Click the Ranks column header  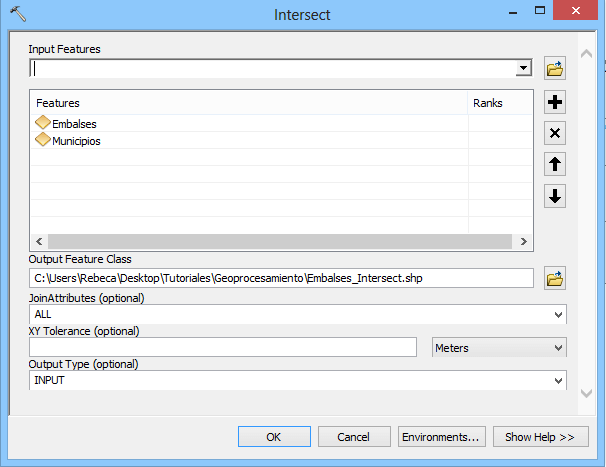click(488, 103)
